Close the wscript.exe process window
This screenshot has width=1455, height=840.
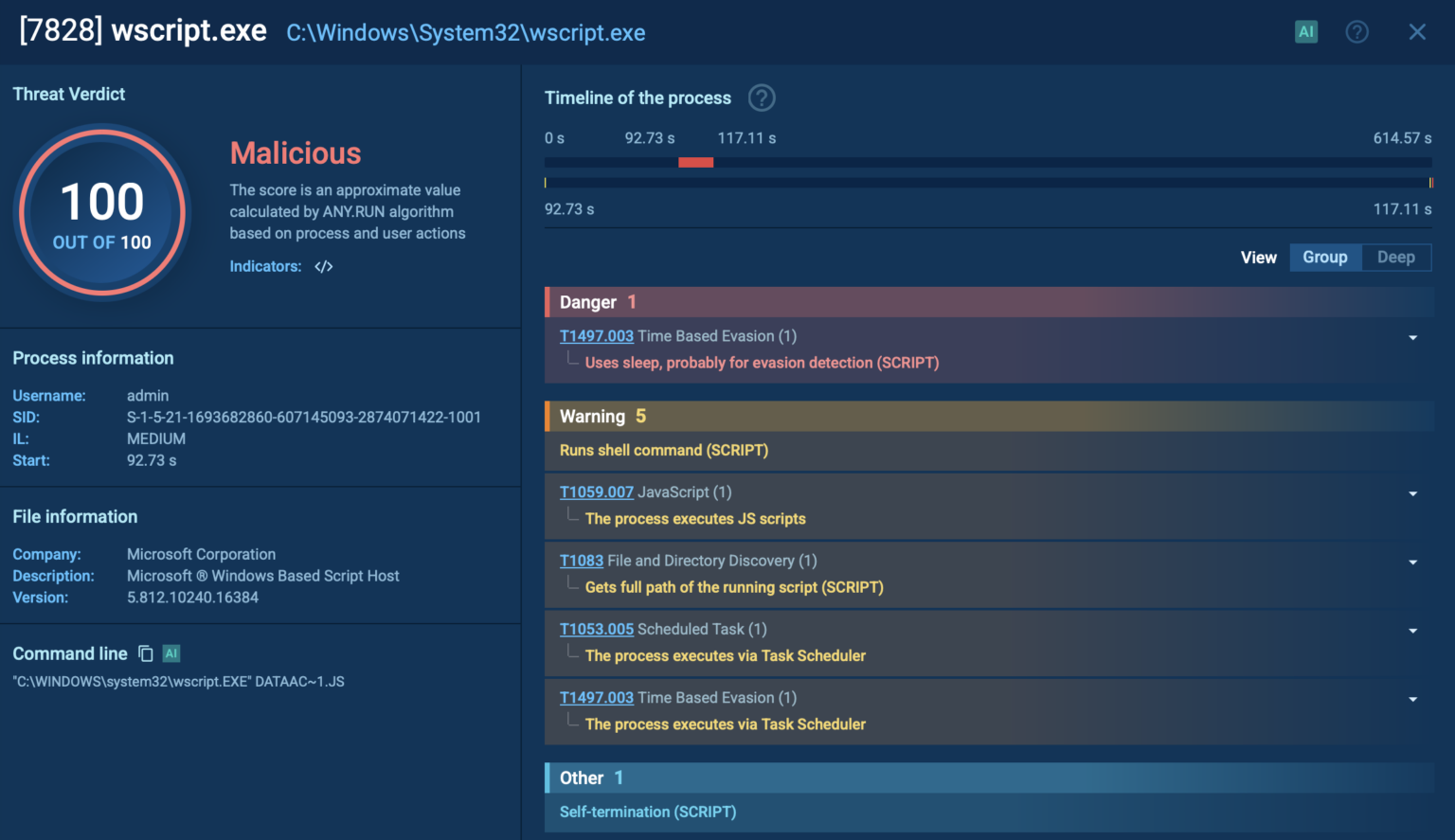pyautogui.click(x=1417, y=31)
